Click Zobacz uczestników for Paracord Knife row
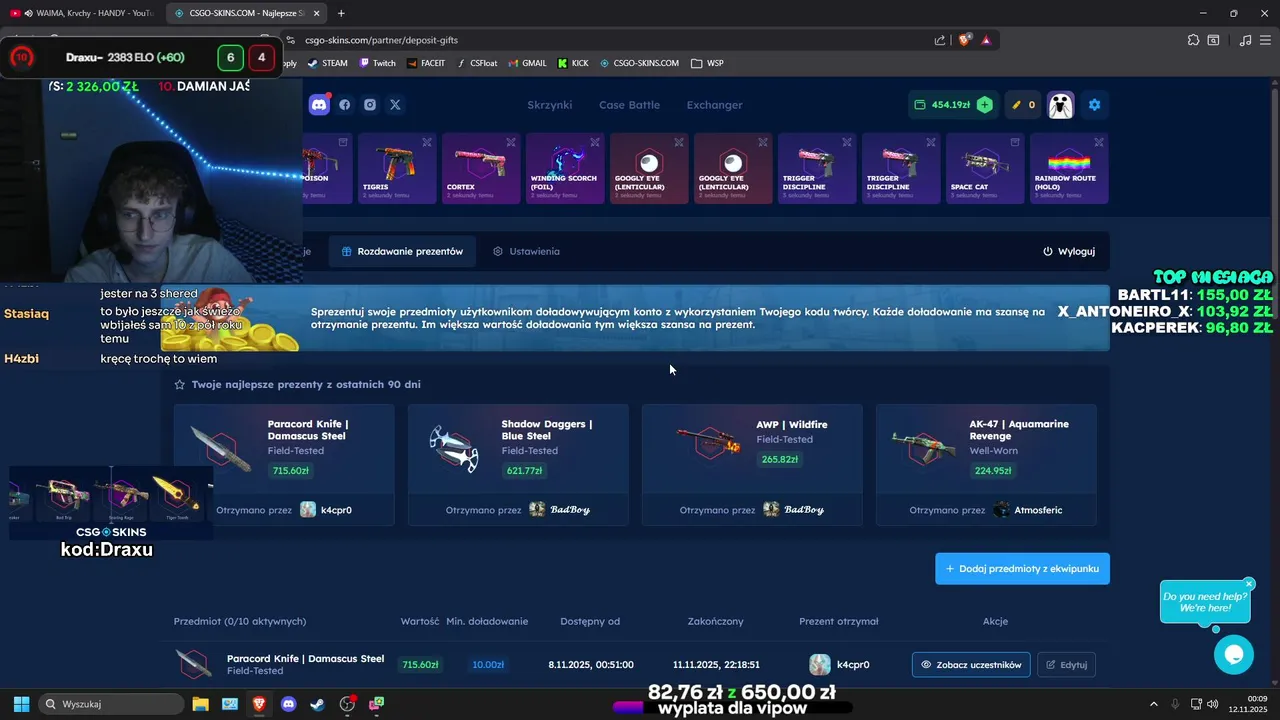1280x720 pixels. pyautogui.click(x=971, y=664)
